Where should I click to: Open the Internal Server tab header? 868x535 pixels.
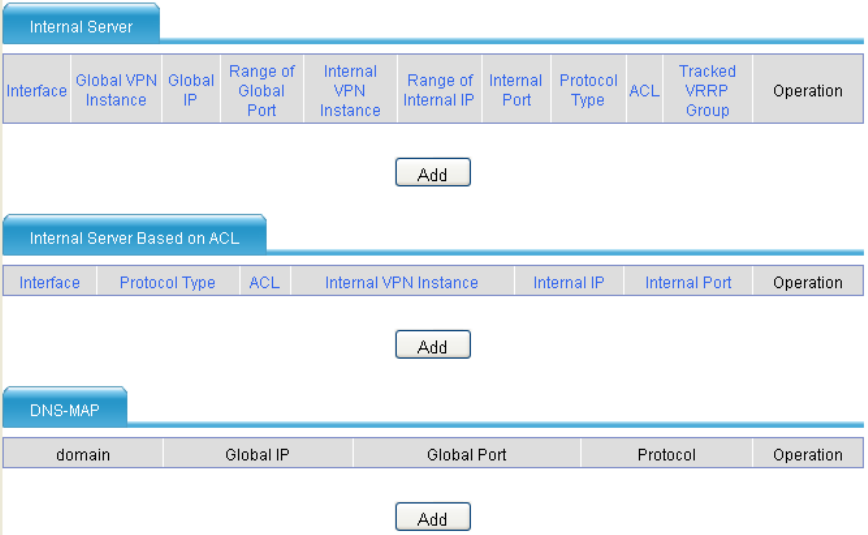click(x=81, y=25)
